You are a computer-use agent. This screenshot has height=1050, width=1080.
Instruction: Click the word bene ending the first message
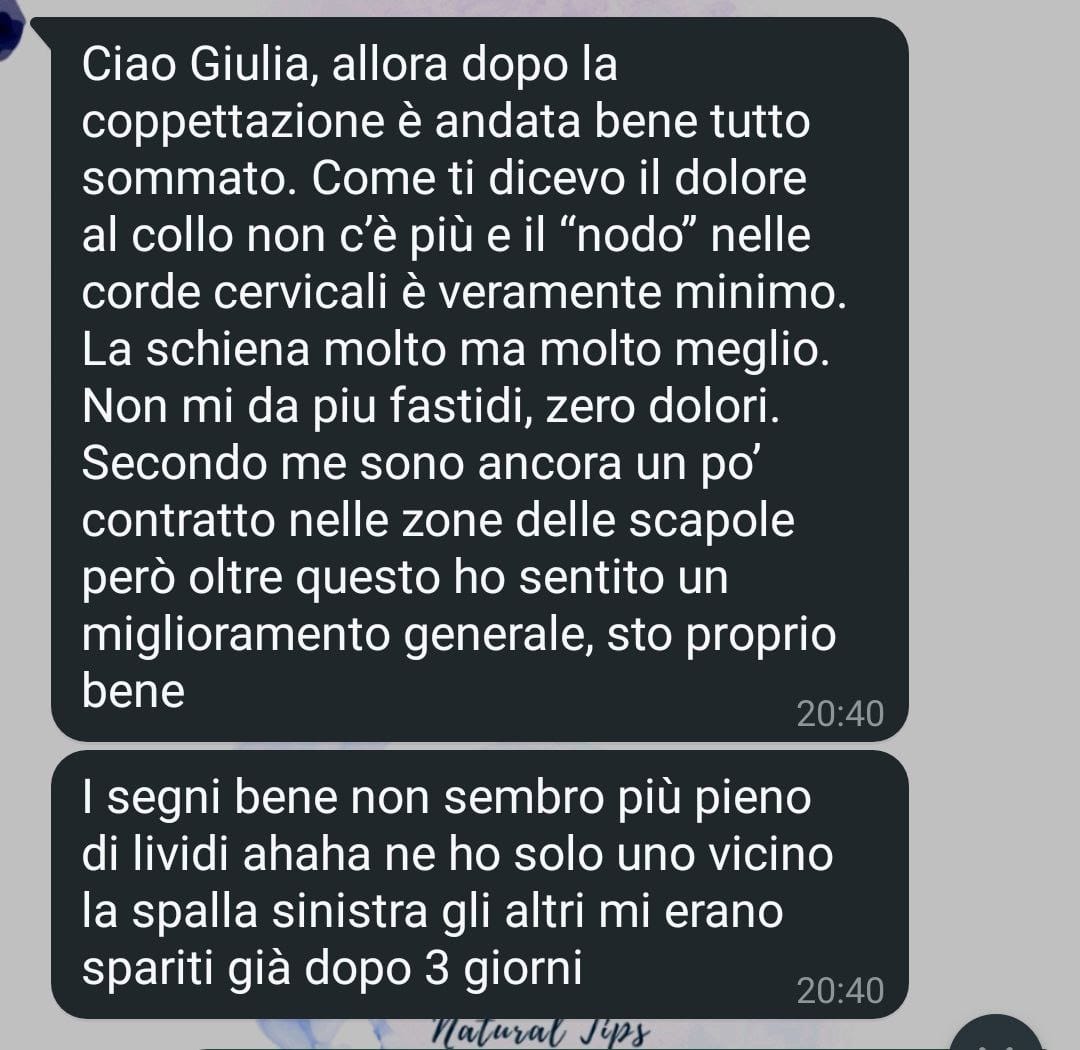(133, 691)
